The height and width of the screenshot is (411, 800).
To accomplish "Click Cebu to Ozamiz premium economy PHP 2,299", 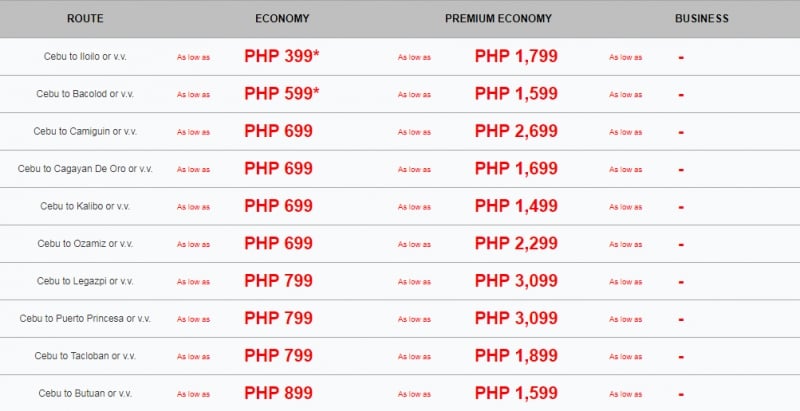I will (516, 243).
